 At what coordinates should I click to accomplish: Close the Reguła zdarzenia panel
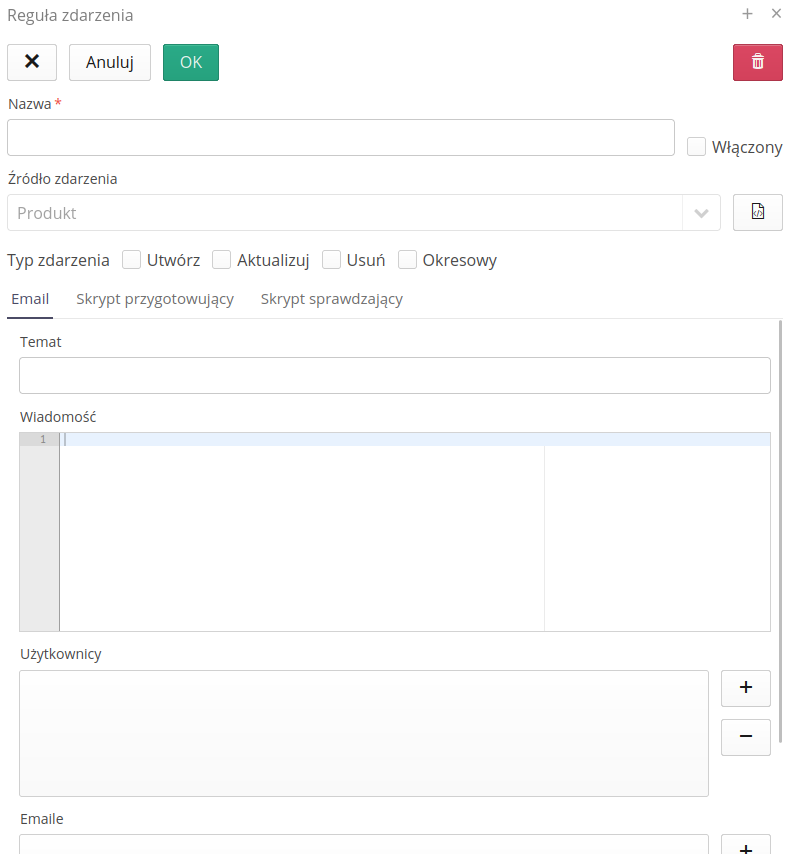tap(776, 14)
